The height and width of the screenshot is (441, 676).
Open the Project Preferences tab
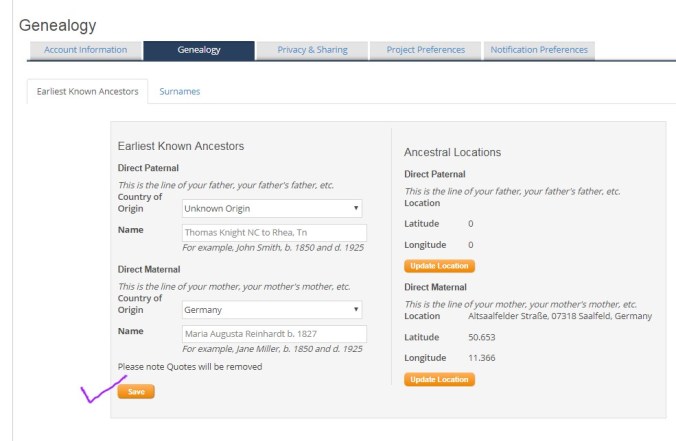pyautogui.click(x=425, y=50)
